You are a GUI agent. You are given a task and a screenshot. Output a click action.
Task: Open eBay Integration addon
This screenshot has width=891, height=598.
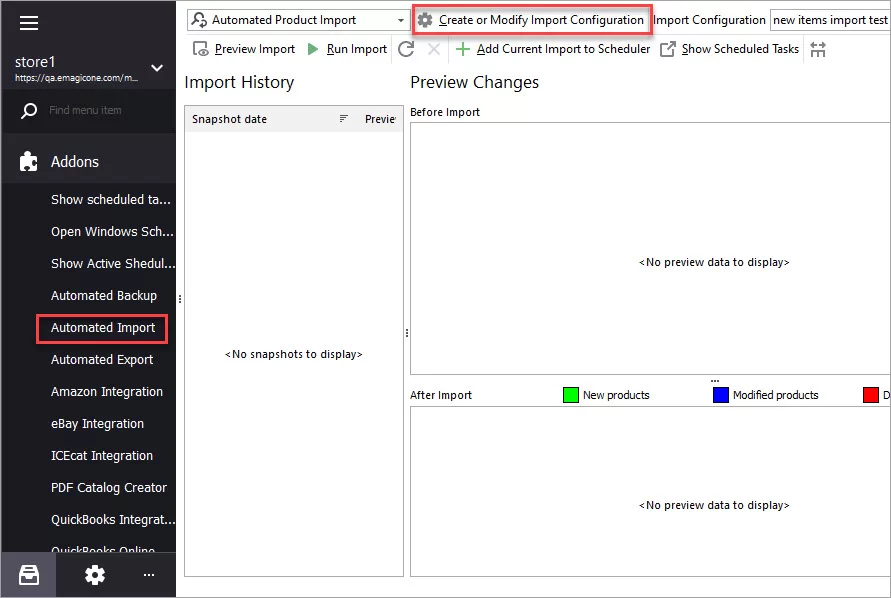pos(97,423)
